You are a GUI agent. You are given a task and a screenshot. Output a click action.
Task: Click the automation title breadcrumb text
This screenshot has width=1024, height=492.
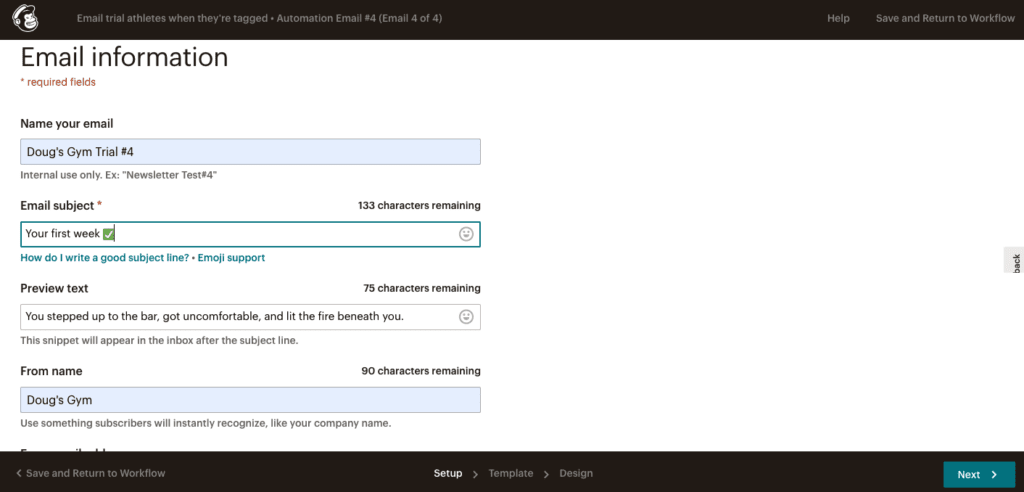pos(259,18)
